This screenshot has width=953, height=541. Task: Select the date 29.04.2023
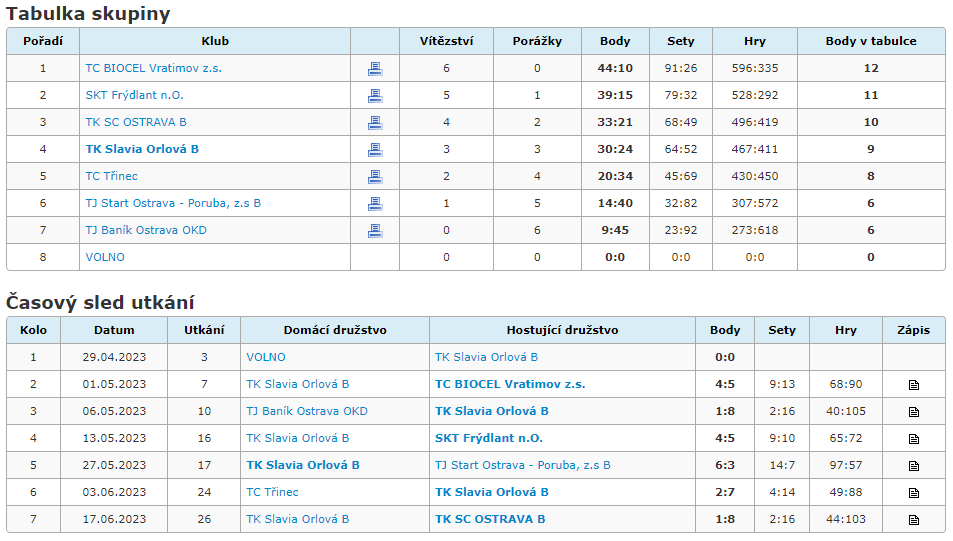(x=114, y=357)
